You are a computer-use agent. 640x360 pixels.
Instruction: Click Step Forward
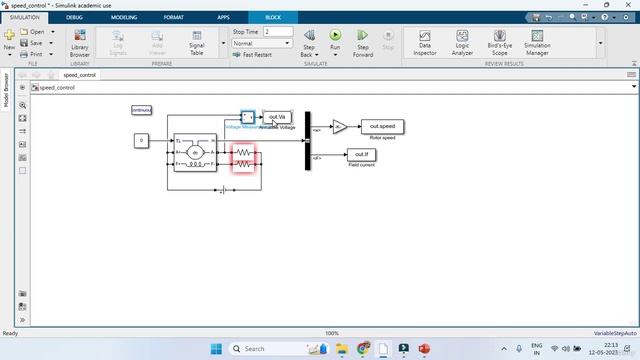362,43
